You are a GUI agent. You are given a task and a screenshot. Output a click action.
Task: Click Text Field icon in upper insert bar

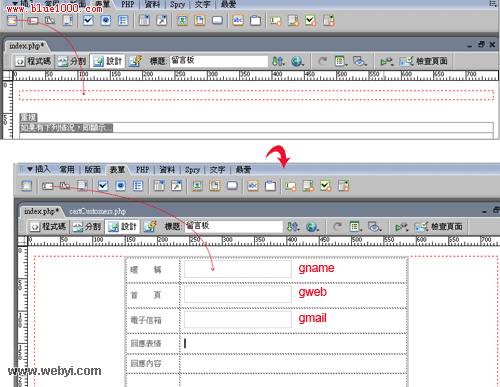(x=33, y=21)
